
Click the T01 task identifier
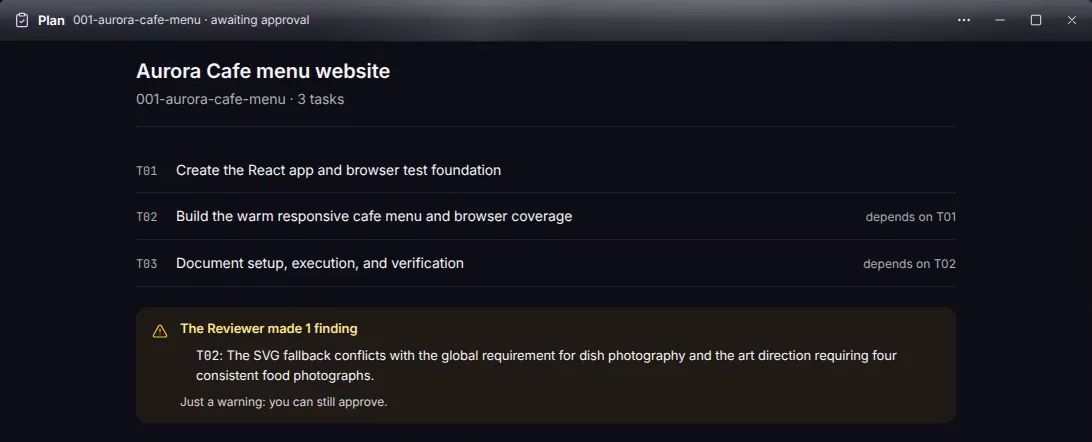[x=147, y=171]
